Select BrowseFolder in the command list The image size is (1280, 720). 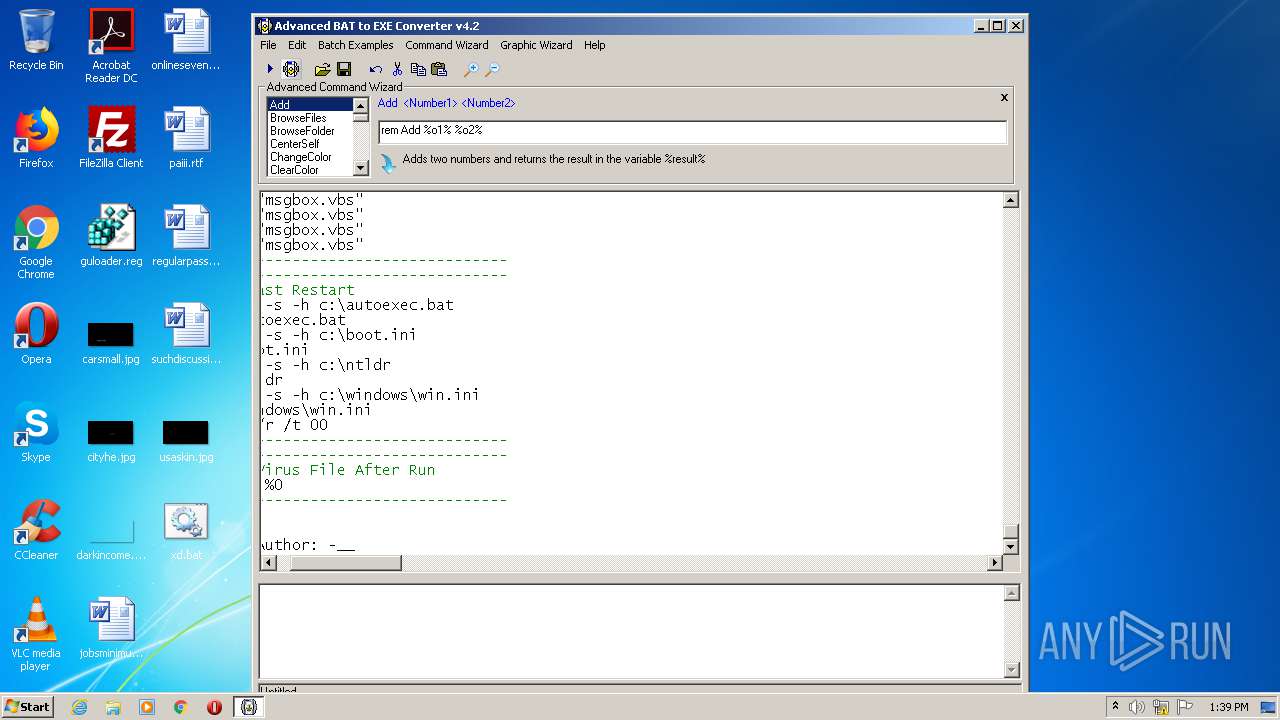310,131
